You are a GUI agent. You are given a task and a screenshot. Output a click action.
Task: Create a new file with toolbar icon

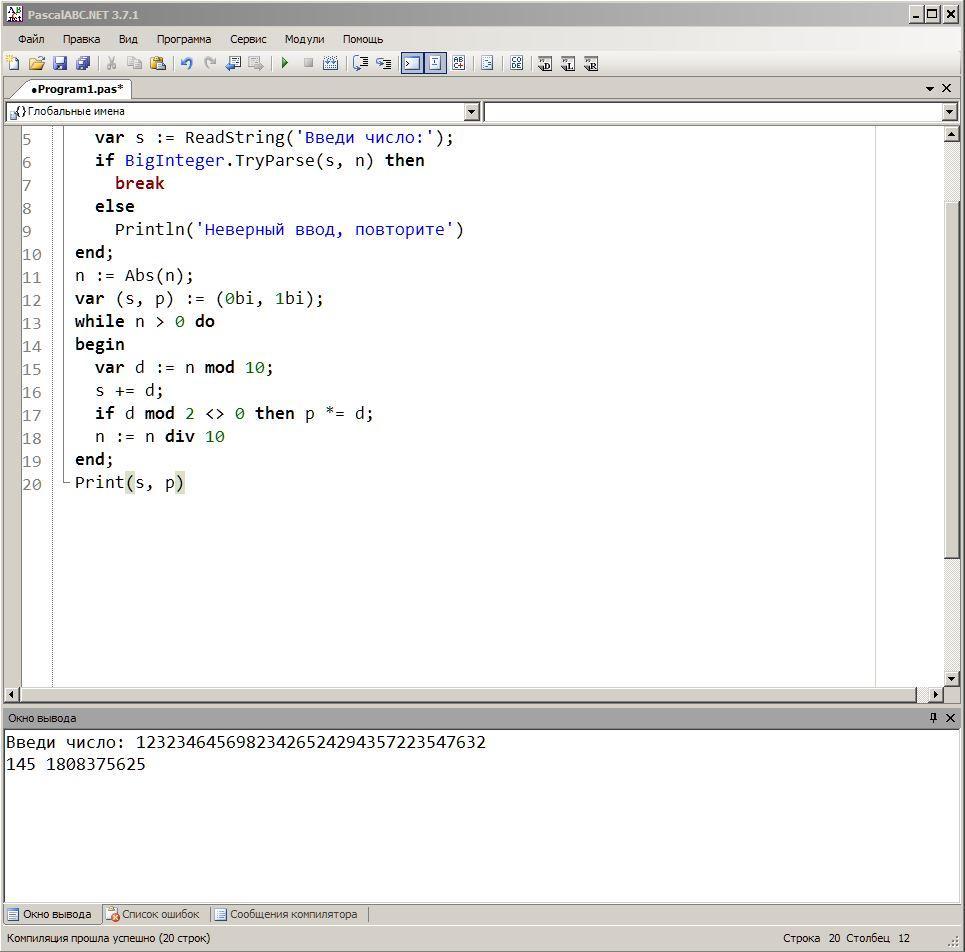[12, 63]
